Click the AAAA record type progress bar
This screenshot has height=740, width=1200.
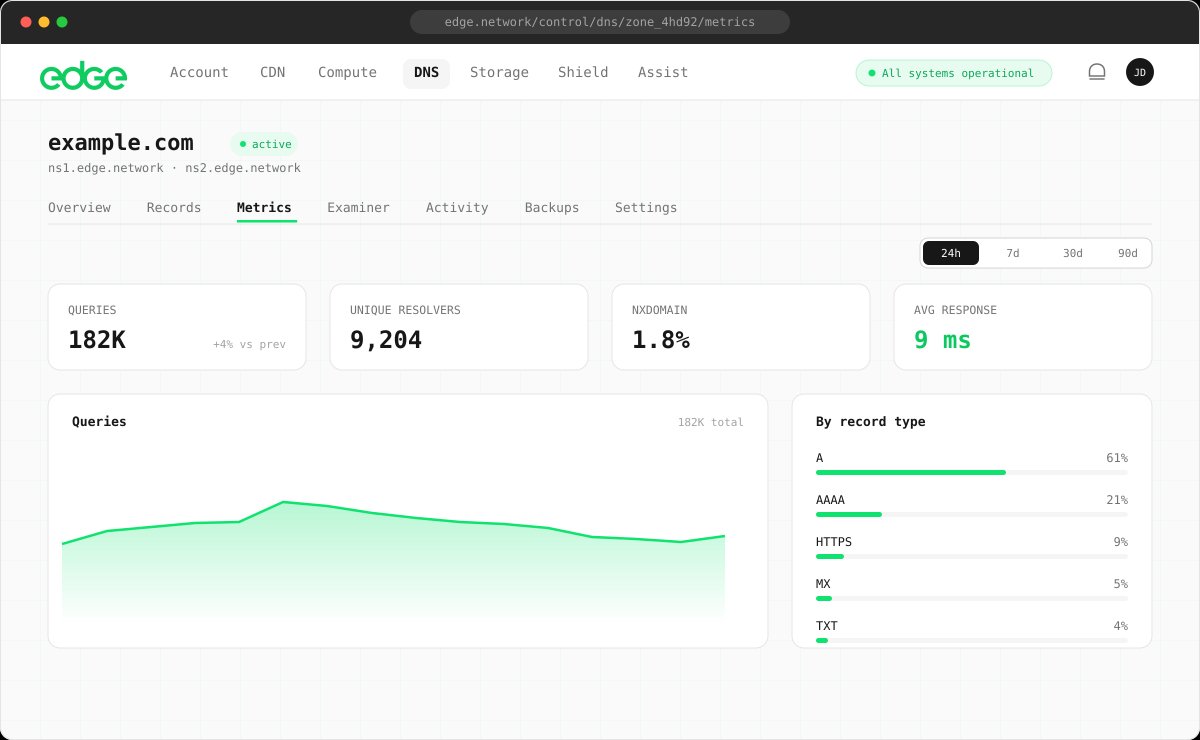coord(972,514)
